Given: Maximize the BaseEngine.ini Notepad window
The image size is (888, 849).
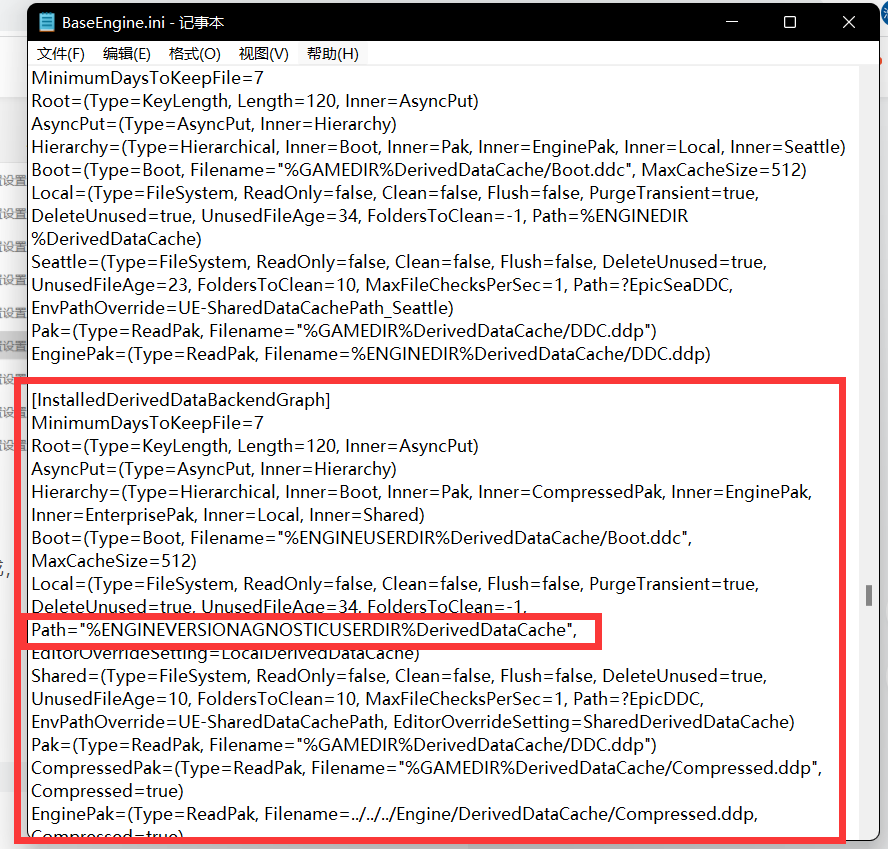Looking at the screenshot, I should click(789, 22).
